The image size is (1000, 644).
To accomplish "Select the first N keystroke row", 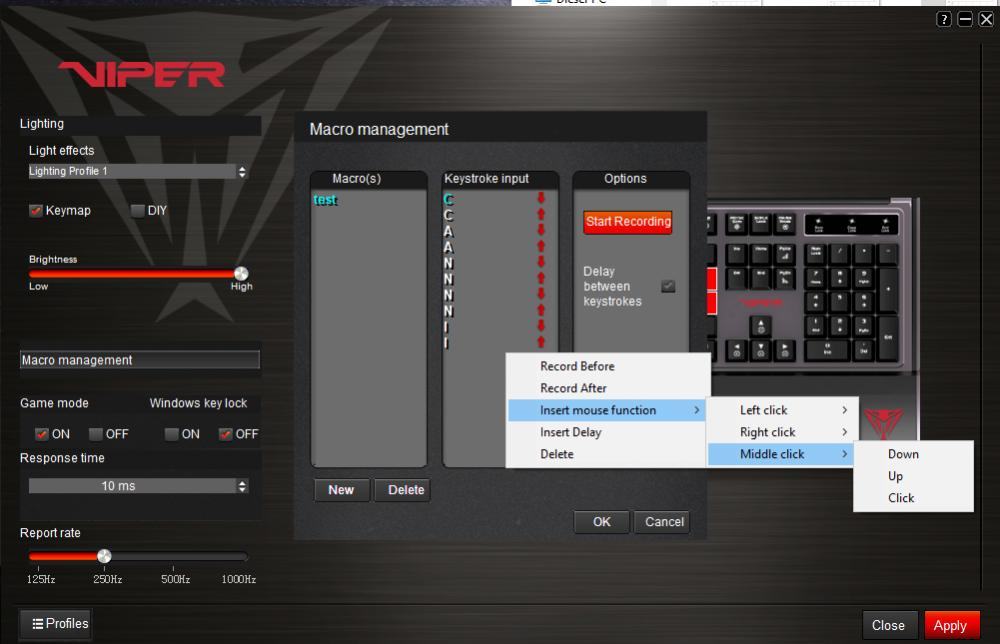I will click(x=500, y=263).
